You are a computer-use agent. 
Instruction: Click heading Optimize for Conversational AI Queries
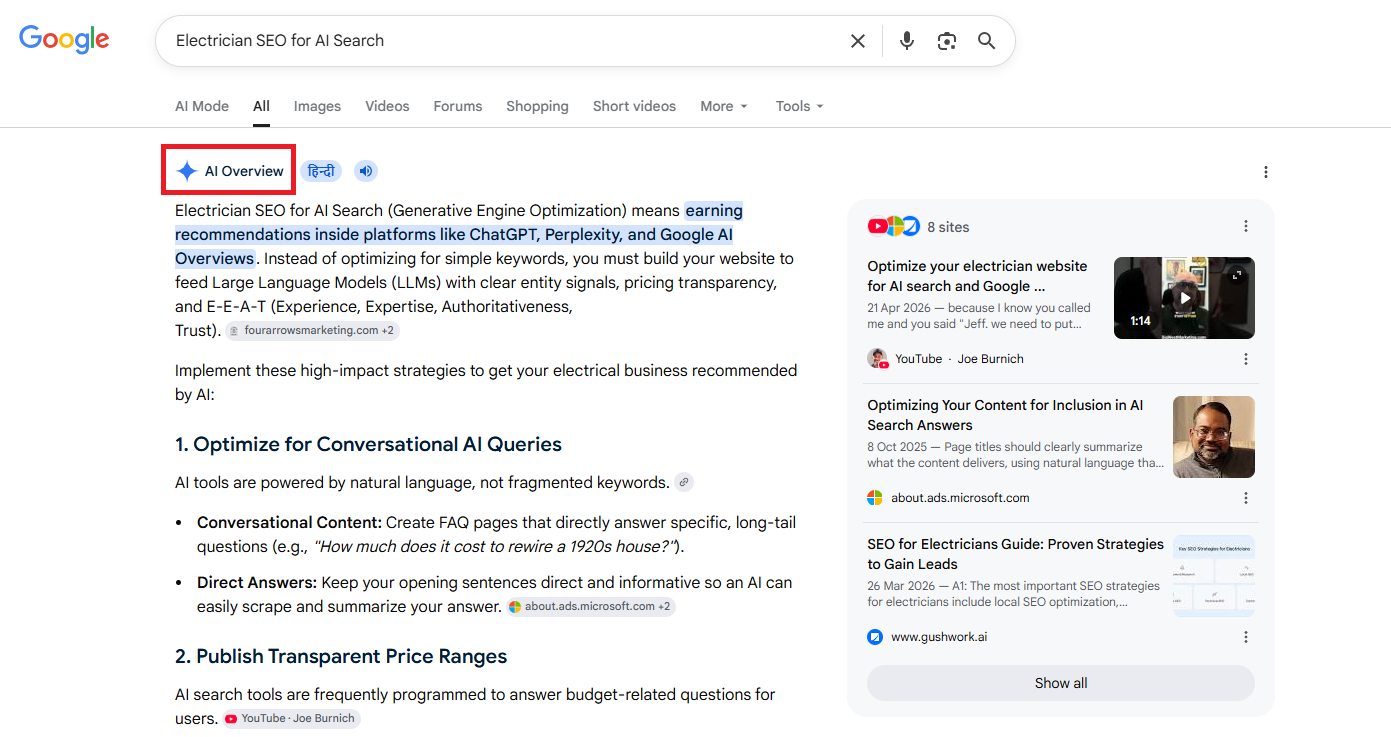(x=368, y=444)
